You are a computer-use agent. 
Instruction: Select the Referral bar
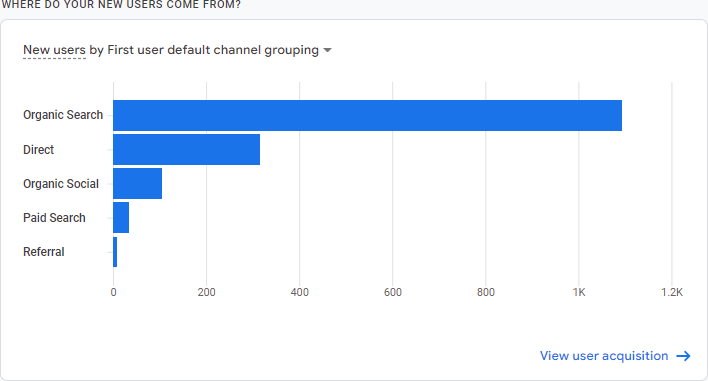click(115, 252)
